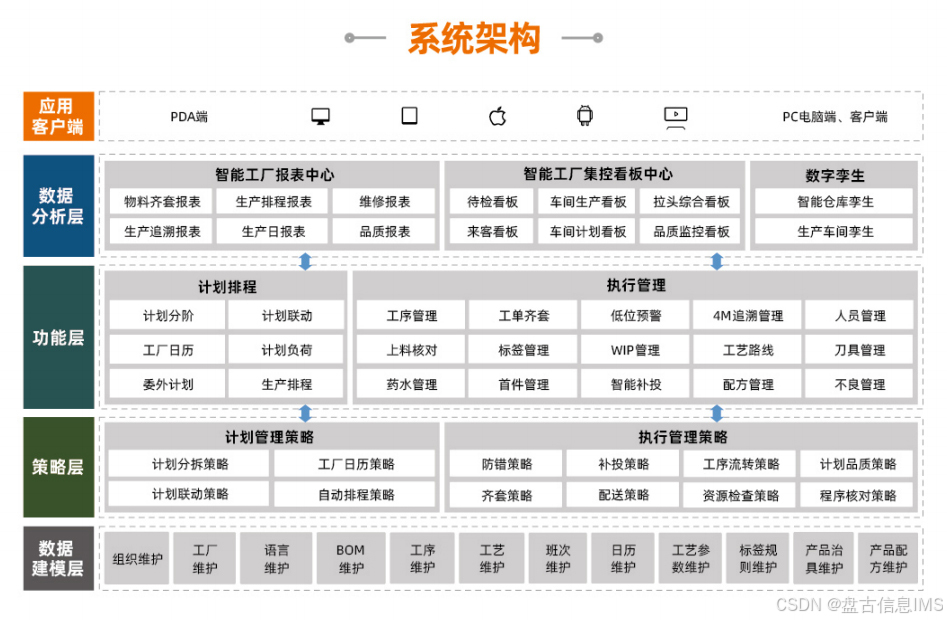This screenshot has height=620, width=947.
Task: Select 4M追溯管理 box
Action: [747, 316]
